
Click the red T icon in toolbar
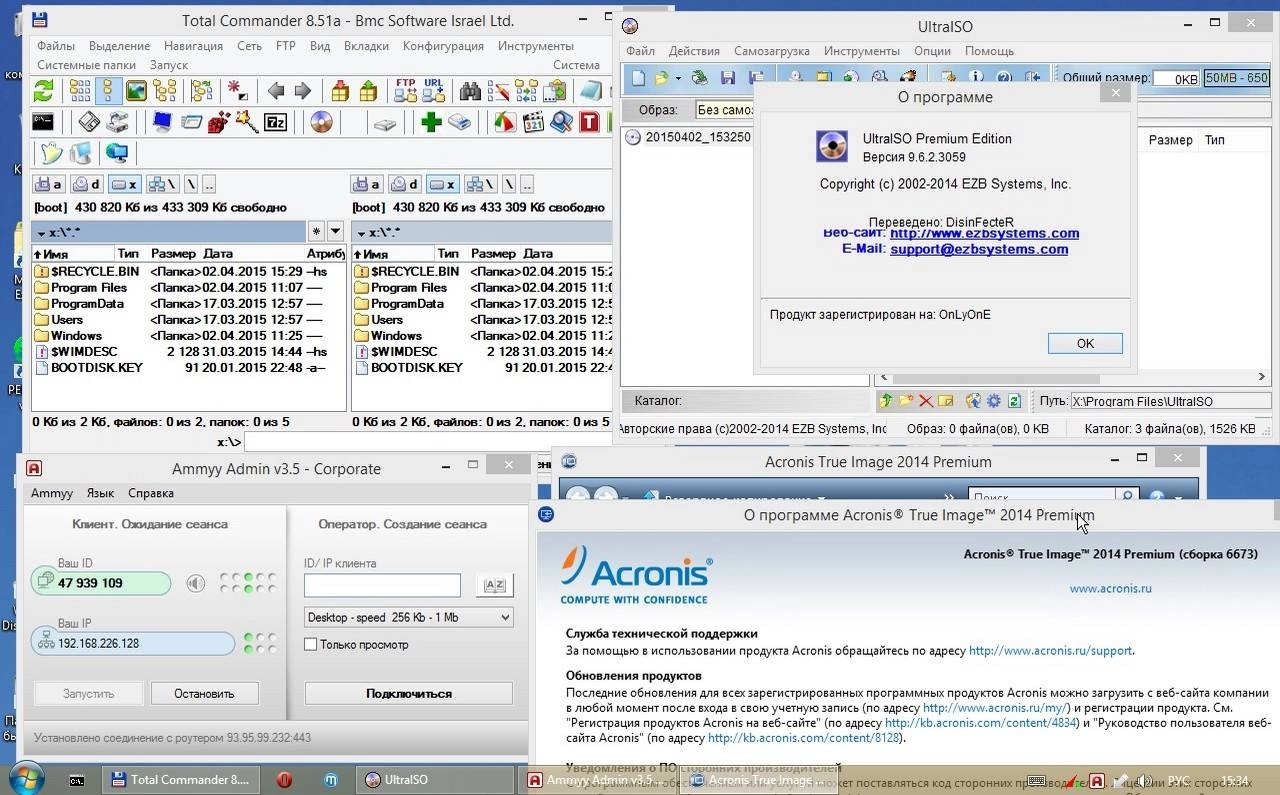(x=589, y=123)
